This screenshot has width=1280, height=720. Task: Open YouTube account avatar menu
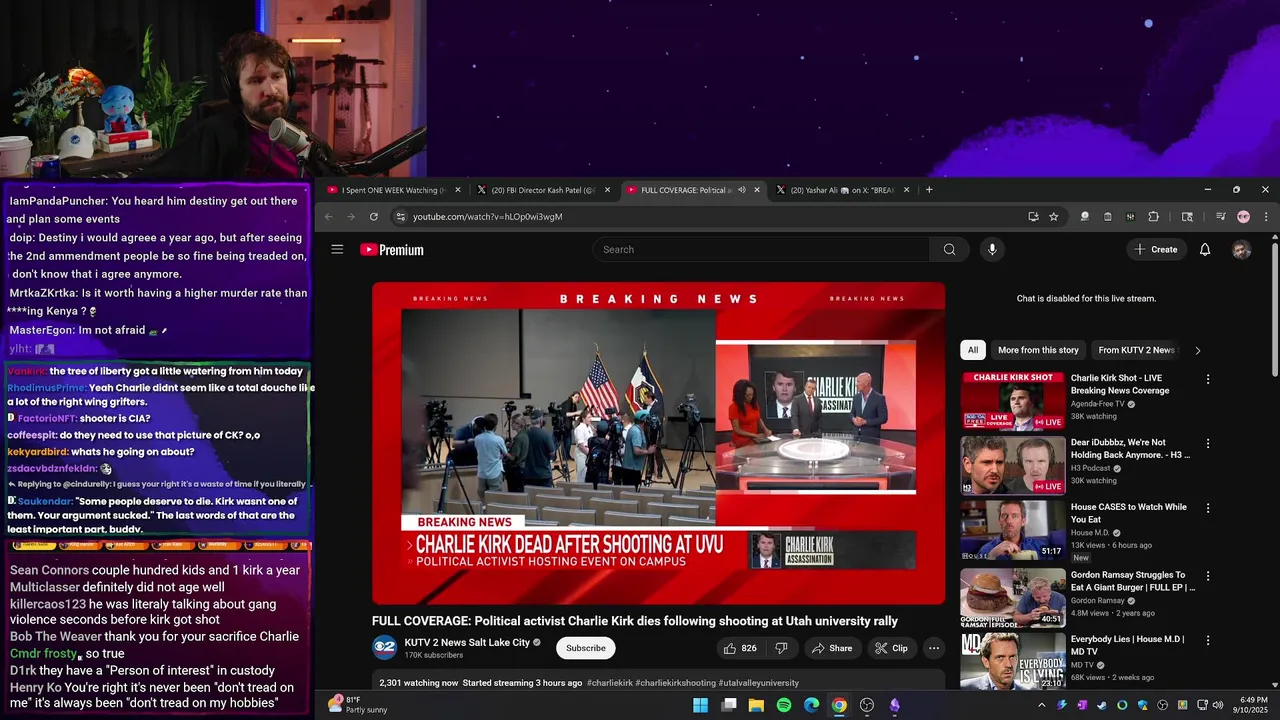(1241, 249)
